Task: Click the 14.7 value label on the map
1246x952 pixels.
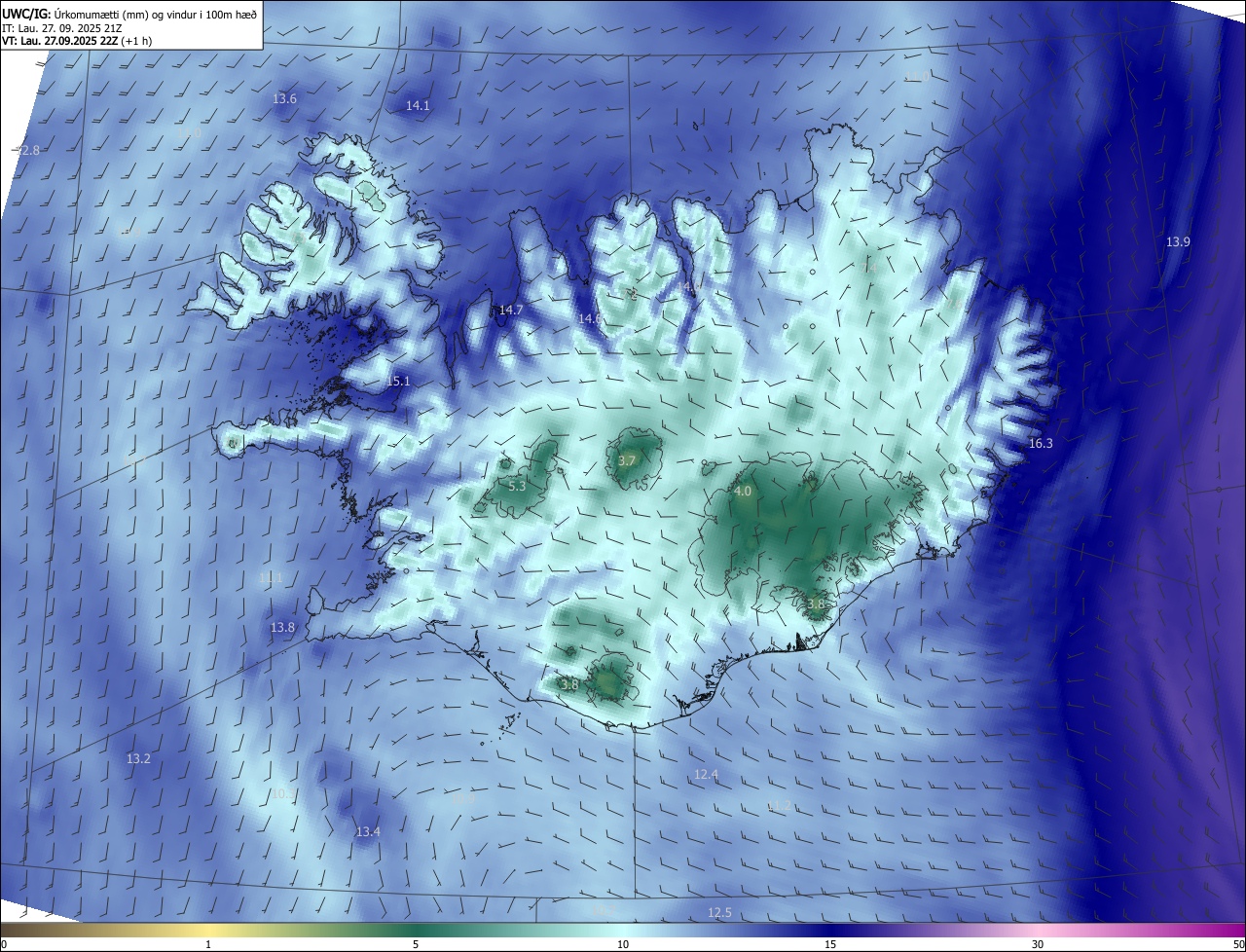Action: point(511,310)
